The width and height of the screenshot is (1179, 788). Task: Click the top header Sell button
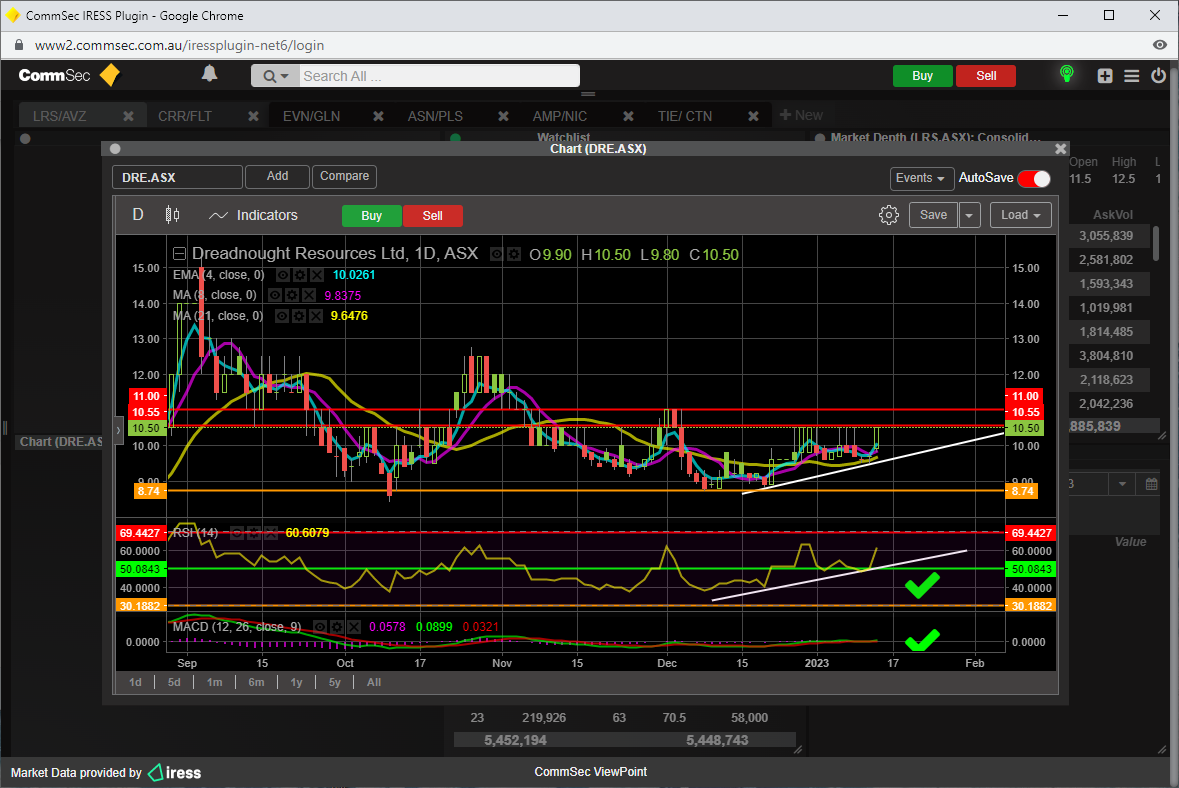[x=986, y=76]
